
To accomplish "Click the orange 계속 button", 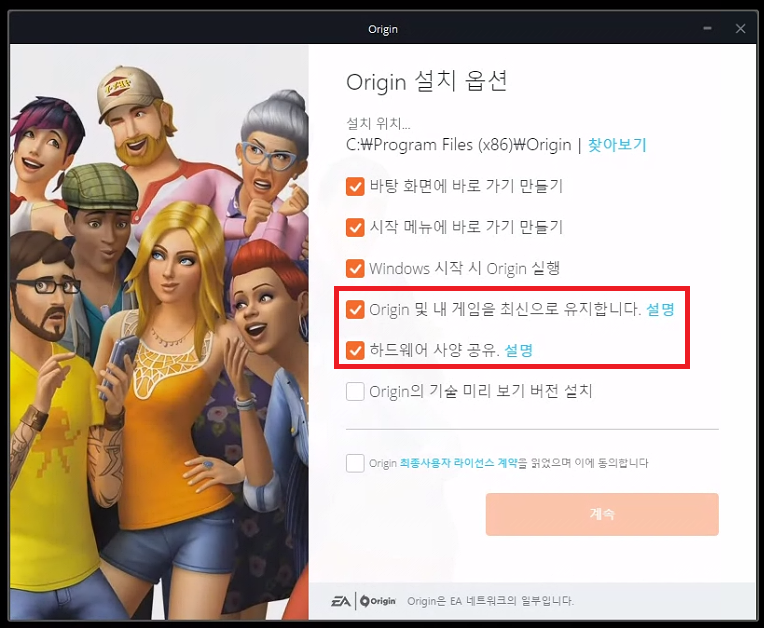I will (602, 514).
